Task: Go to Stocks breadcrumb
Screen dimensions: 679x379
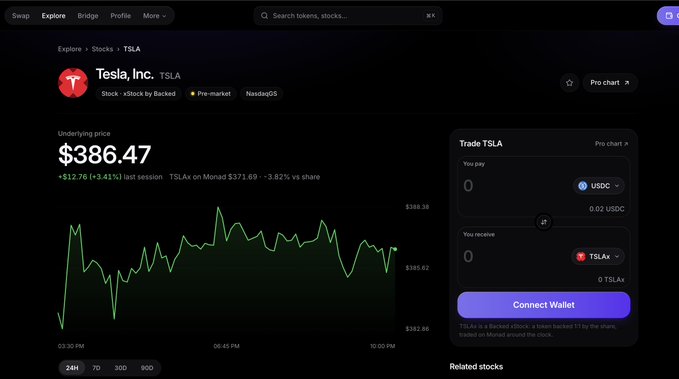Action: [102, 49]
